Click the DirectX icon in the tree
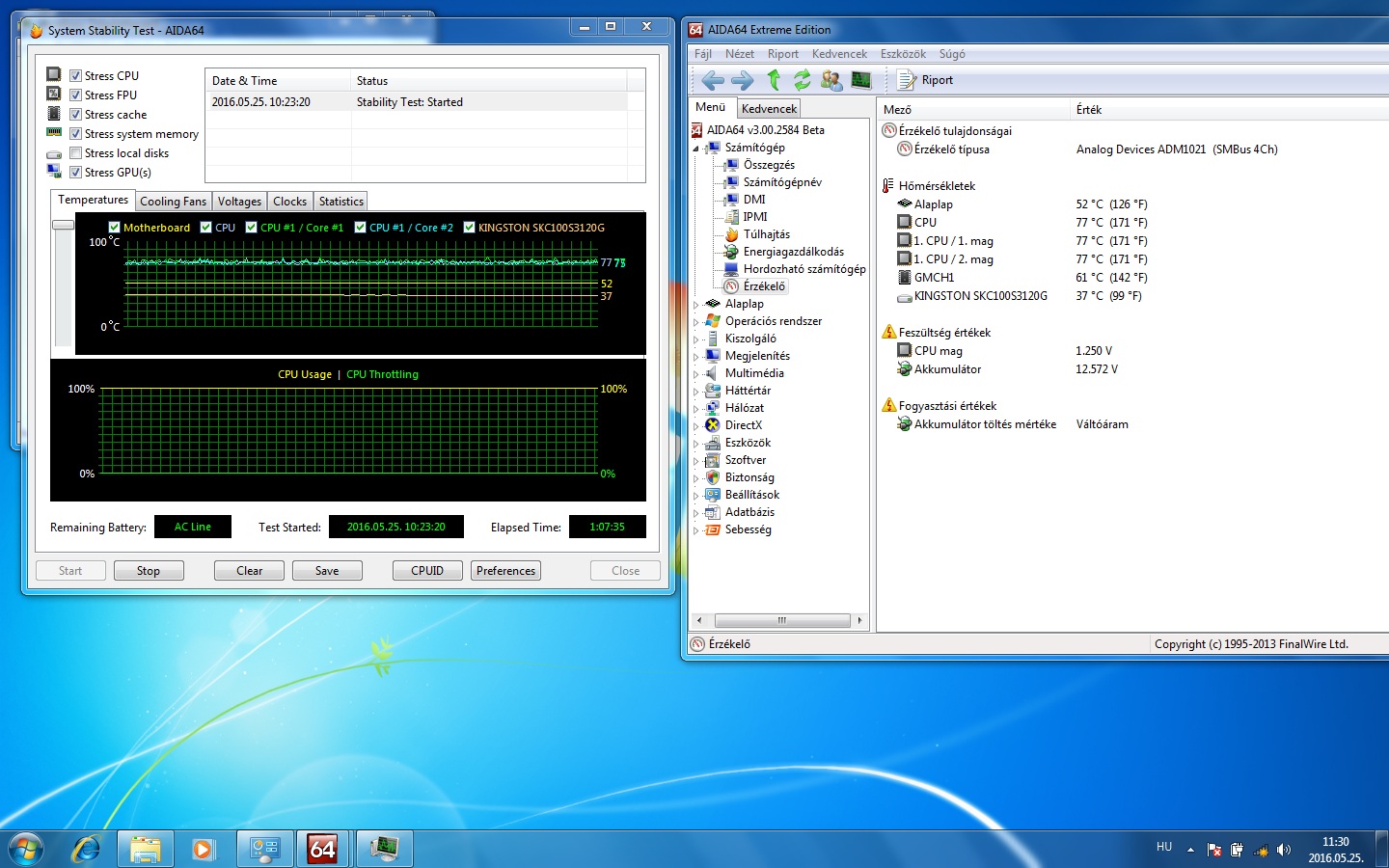 tap(713, 425)
